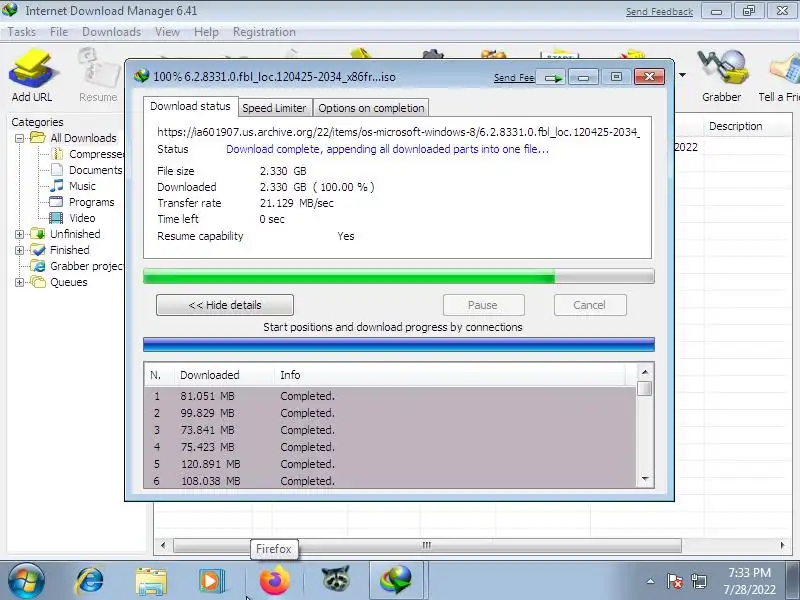800x600 pixels.
Task: Open Windows Media Player from taskbar
Action: click(x=212, y=581)
